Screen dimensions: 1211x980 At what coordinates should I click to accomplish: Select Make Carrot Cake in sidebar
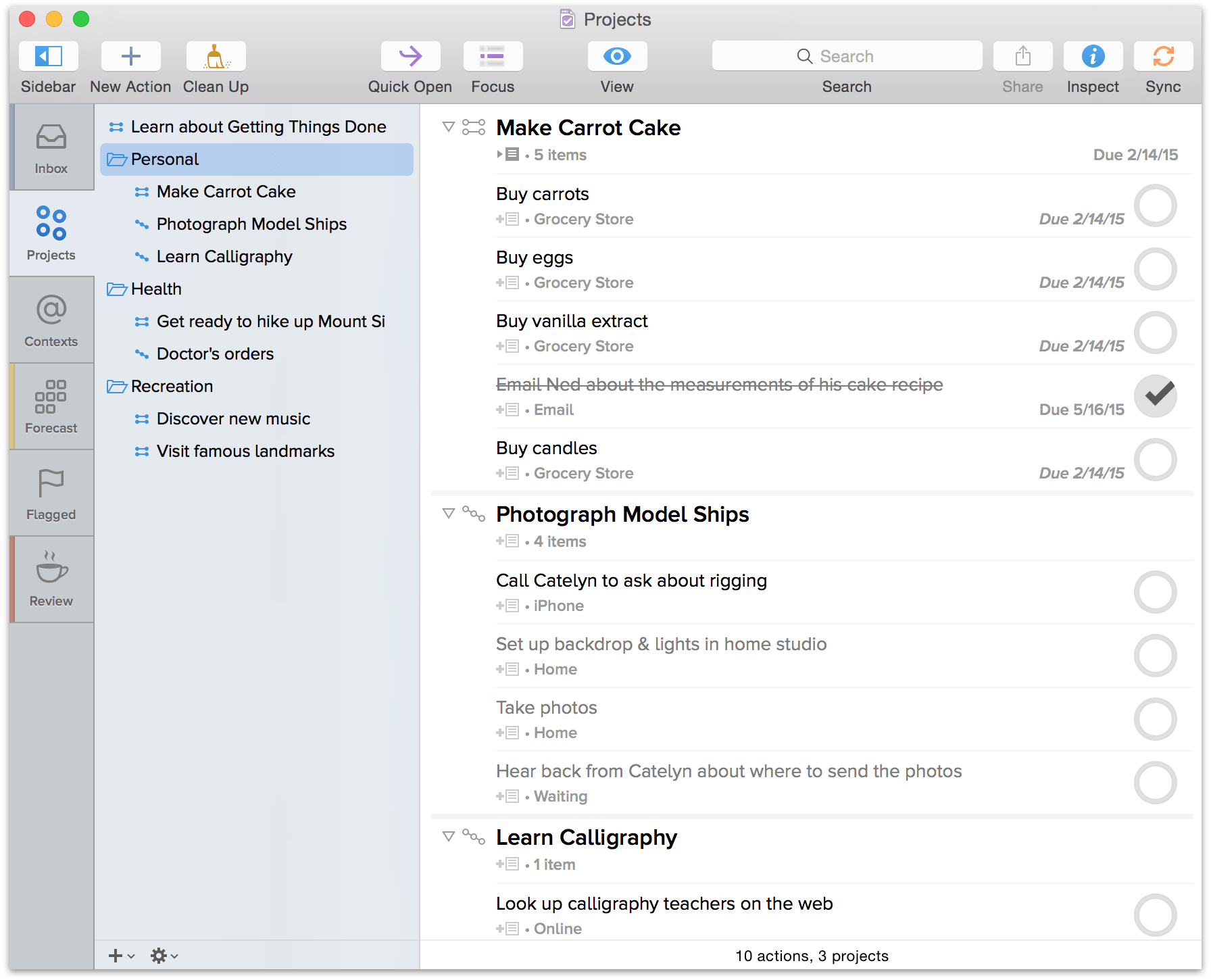pyautogui.click(x=257, y=192)
